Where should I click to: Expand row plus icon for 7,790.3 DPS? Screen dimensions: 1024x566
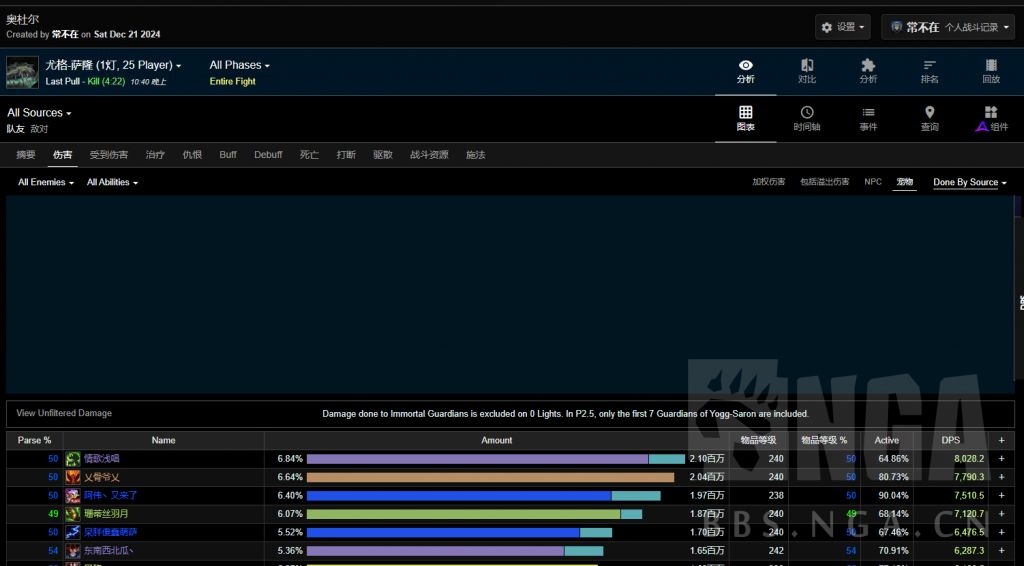1001,477
